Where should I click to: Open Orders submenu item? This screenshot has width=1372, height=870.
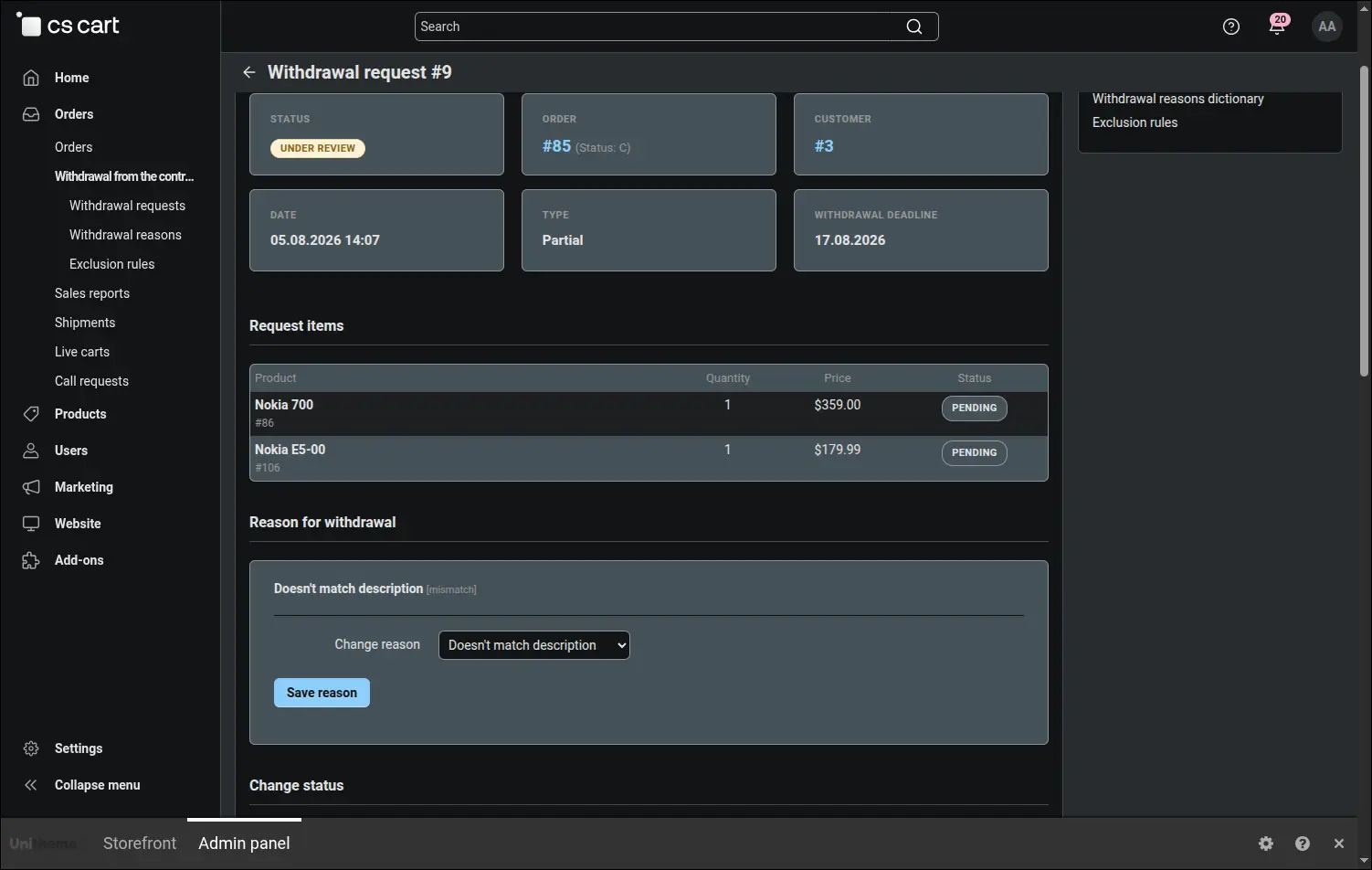tap(73, 147)
